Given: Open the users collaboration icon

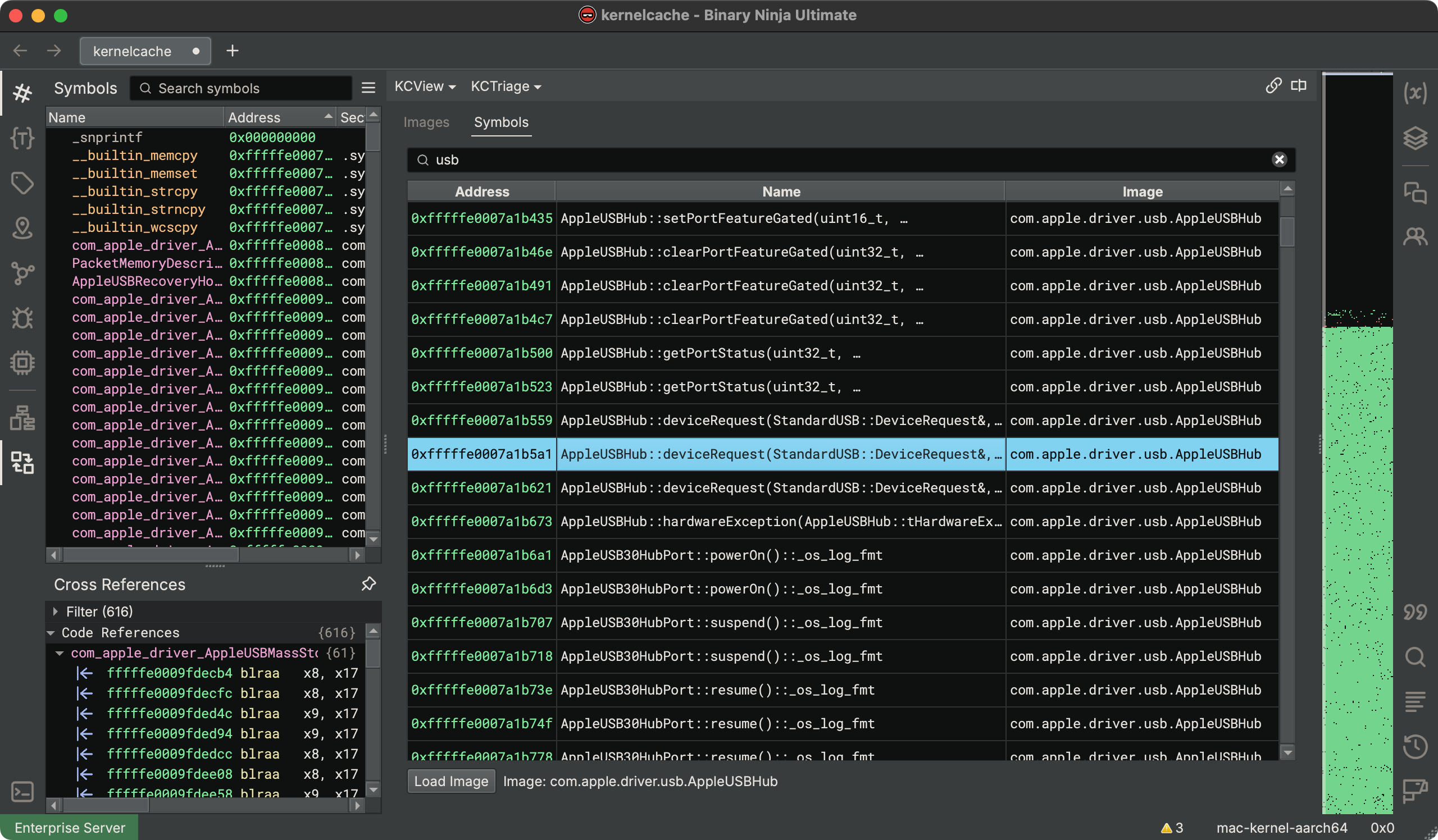Looking at the screenshot, I should 1415,236.
